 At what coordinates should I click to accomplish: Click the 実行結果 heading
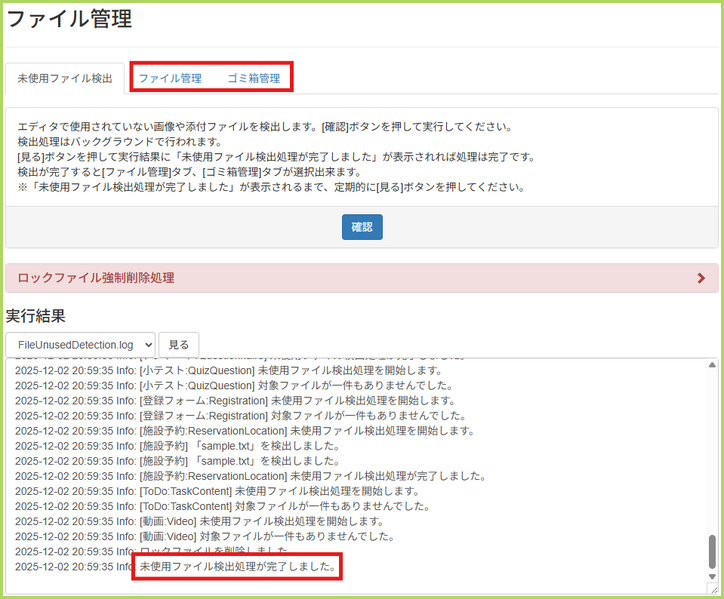click(x=36, y=316)
